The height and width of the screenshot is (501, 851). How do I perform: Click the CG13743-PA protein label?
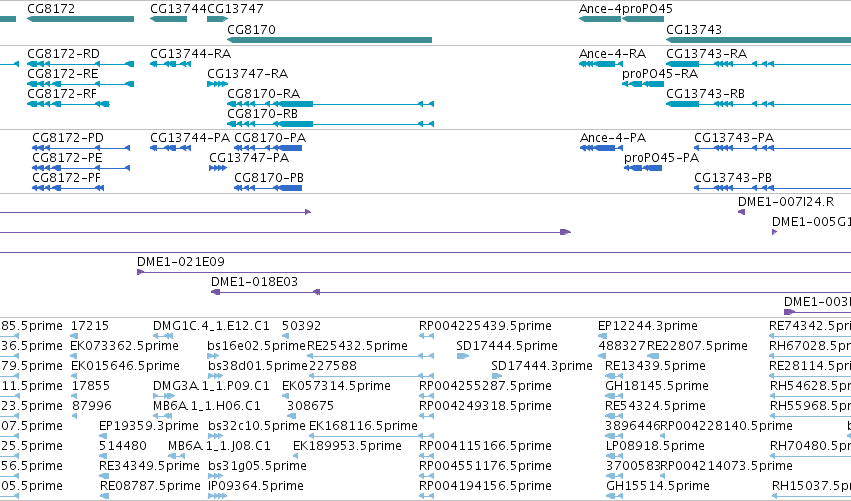pyautogui.click(x=734, y=138)
